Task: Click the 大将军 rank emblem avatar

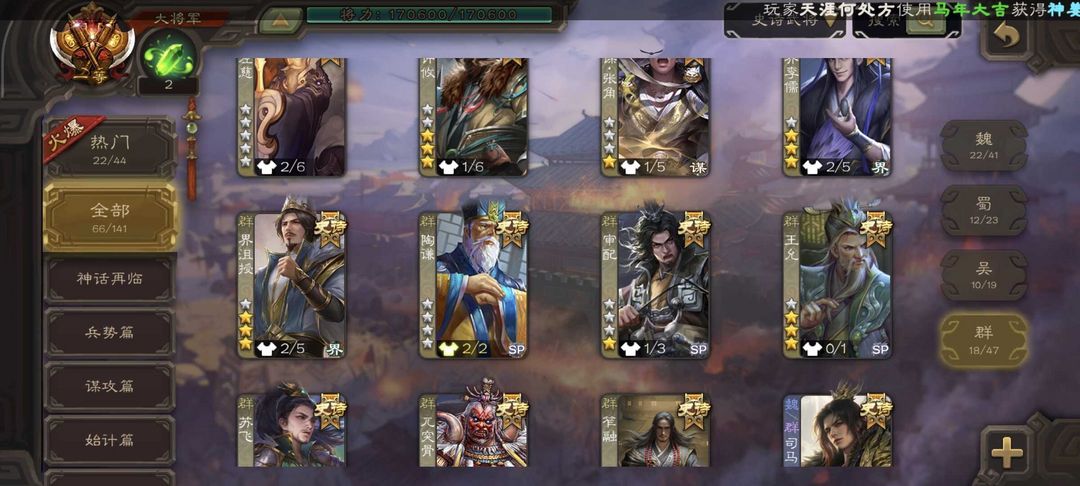Action: [x=92, y=43]
